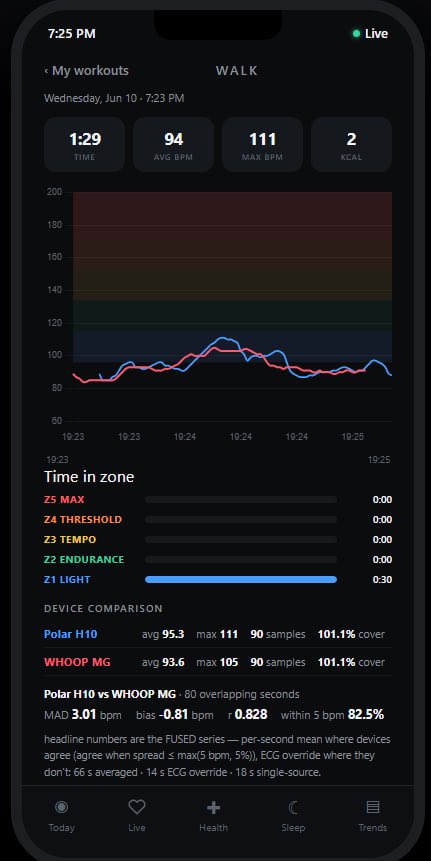Tap the Today target icon
This screenshot has height=861, width=431.
(61, 807)
